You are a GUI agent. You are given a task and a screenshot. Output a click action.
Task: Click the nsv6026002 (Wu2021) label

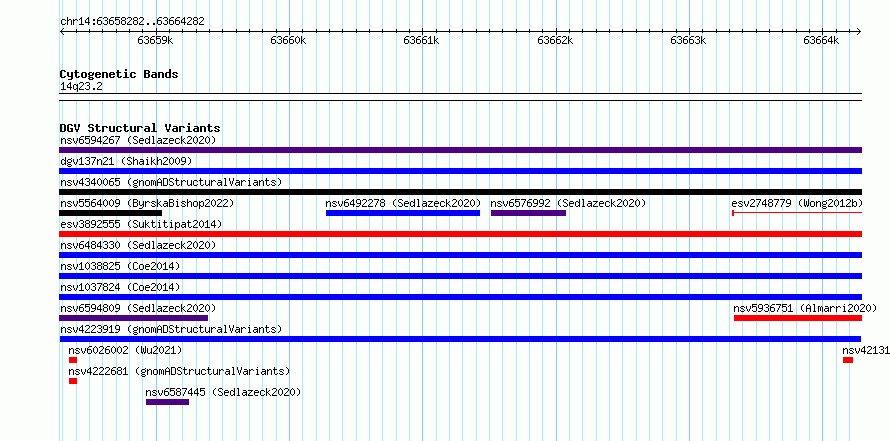pos(125,350)
